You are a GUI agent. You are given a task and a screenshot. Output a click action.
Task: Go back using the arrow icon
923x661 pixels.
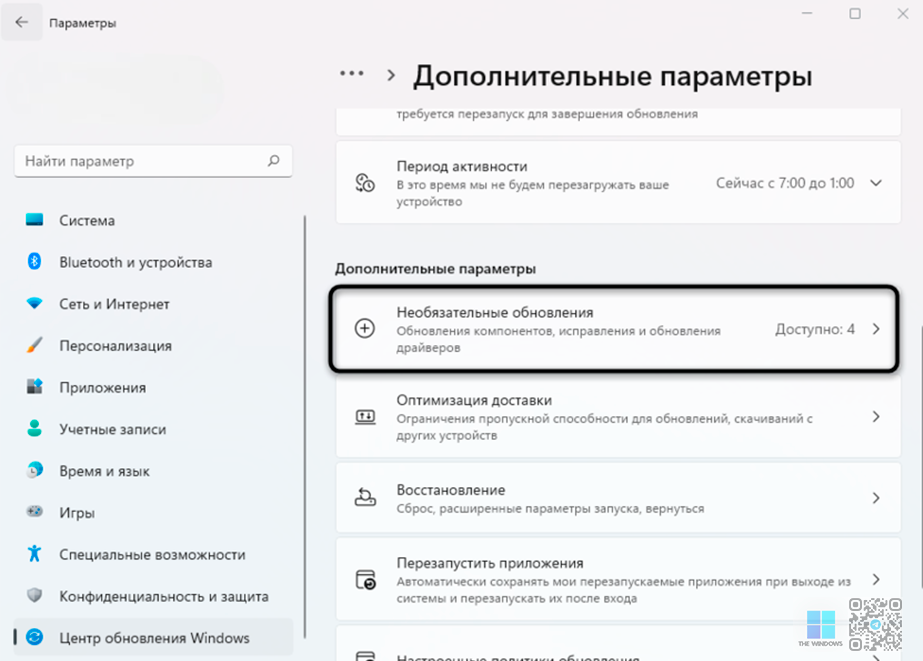(22, 22)
